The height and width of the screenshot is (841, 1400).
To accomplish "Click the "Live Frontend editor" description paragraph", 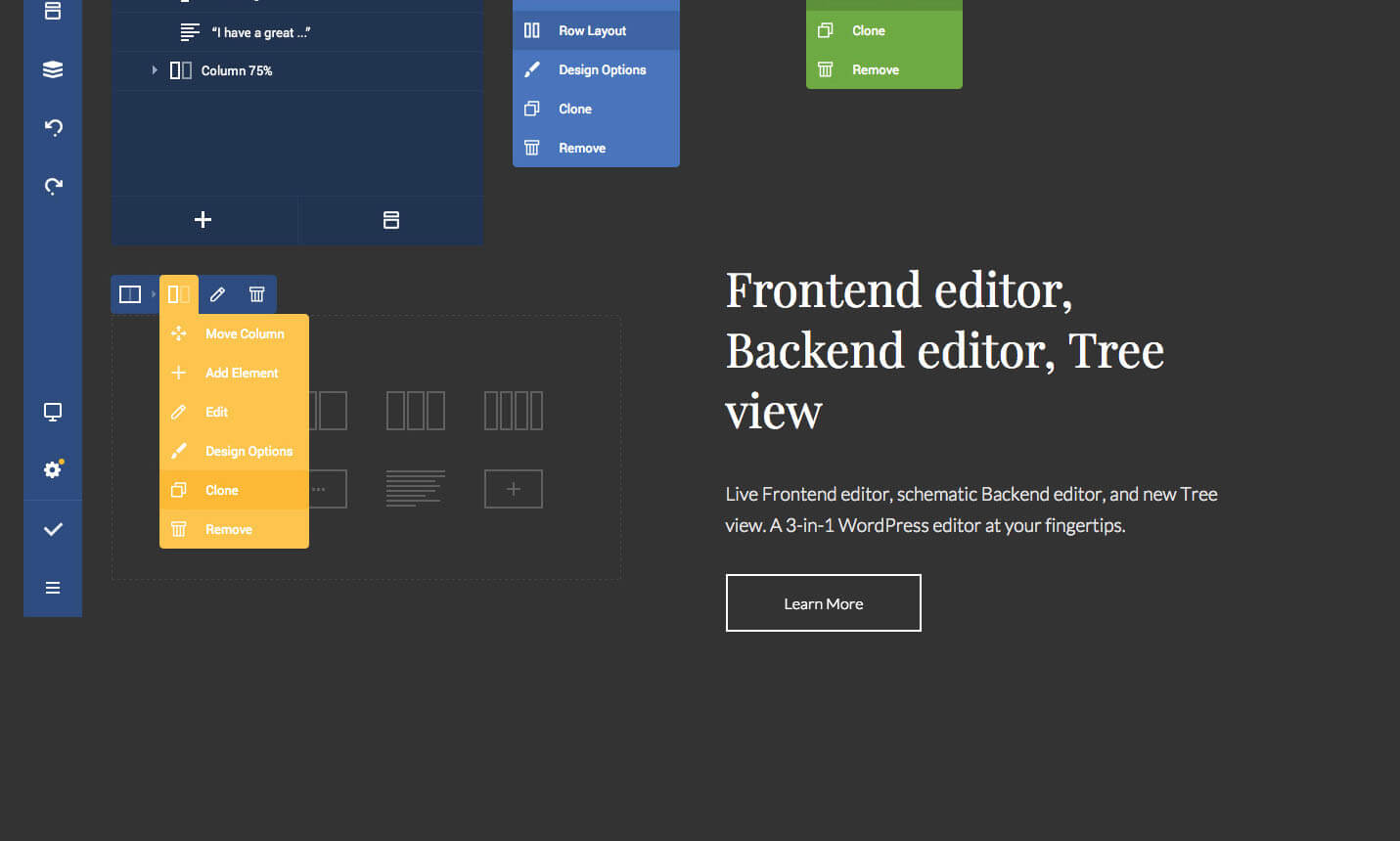I will pos(971,509).
